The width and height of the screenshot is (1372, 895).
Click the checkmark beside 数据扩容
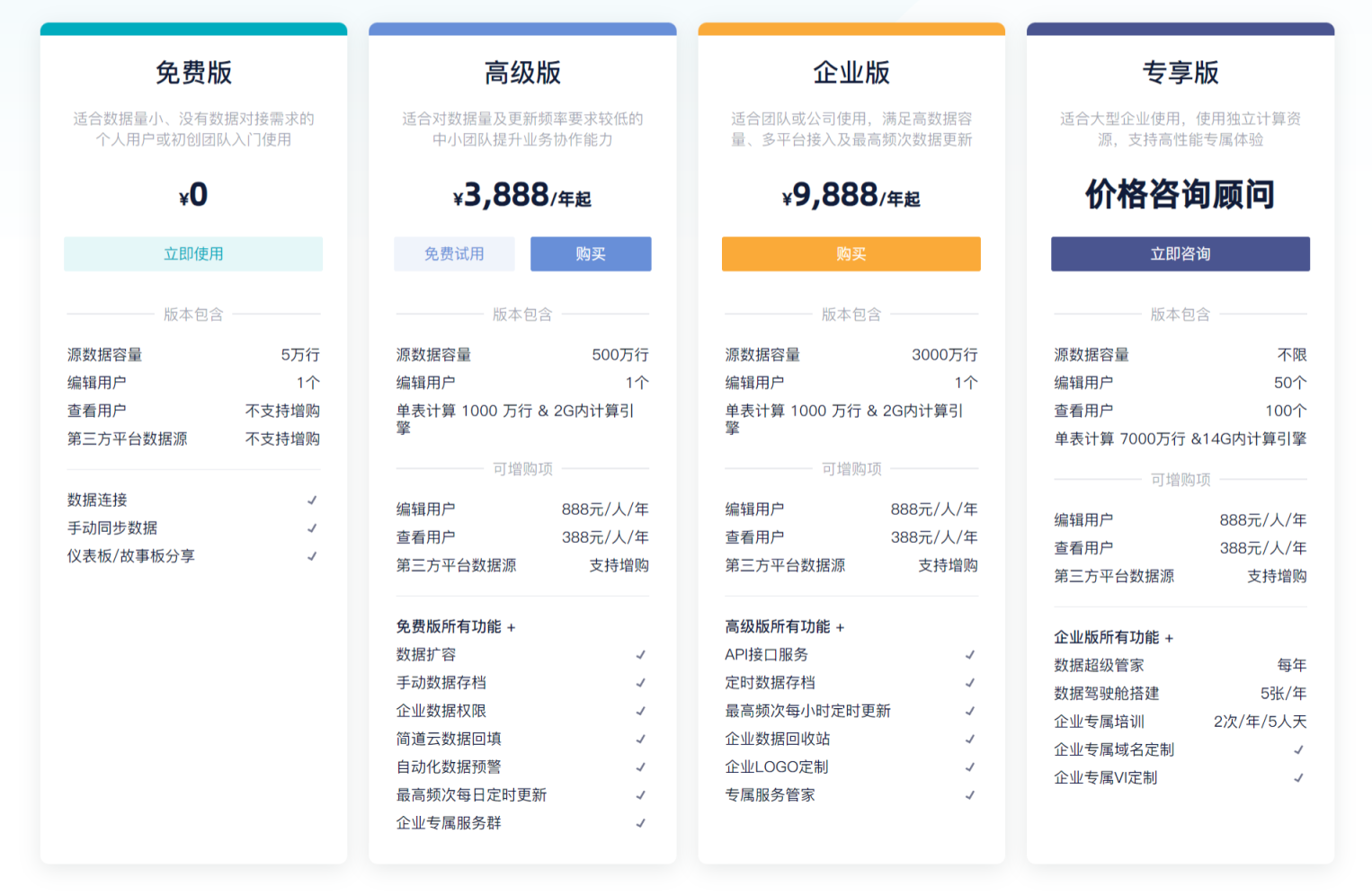[x=641, y=655]
